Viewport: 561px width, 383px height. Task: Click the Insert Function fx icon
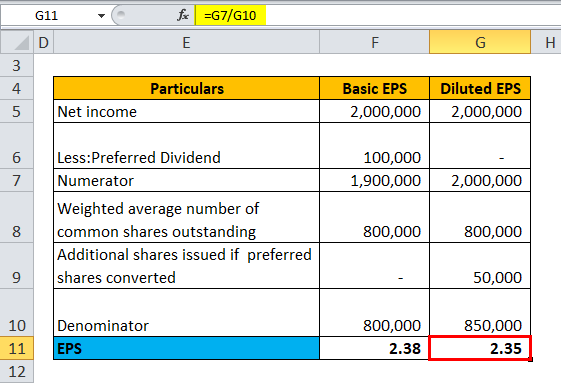[183, 15]
